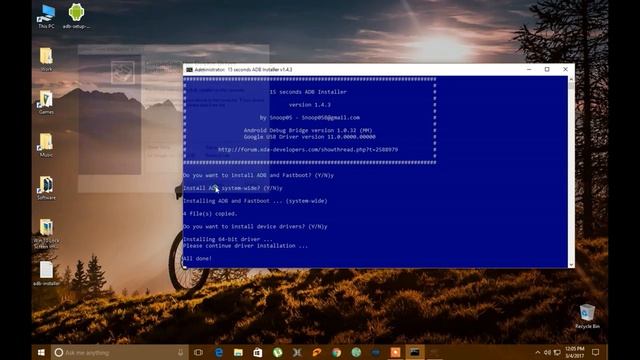The height and width of the screenshot is (360, 640).
Task: Click the "All done!" line
Action: [197, 258]
